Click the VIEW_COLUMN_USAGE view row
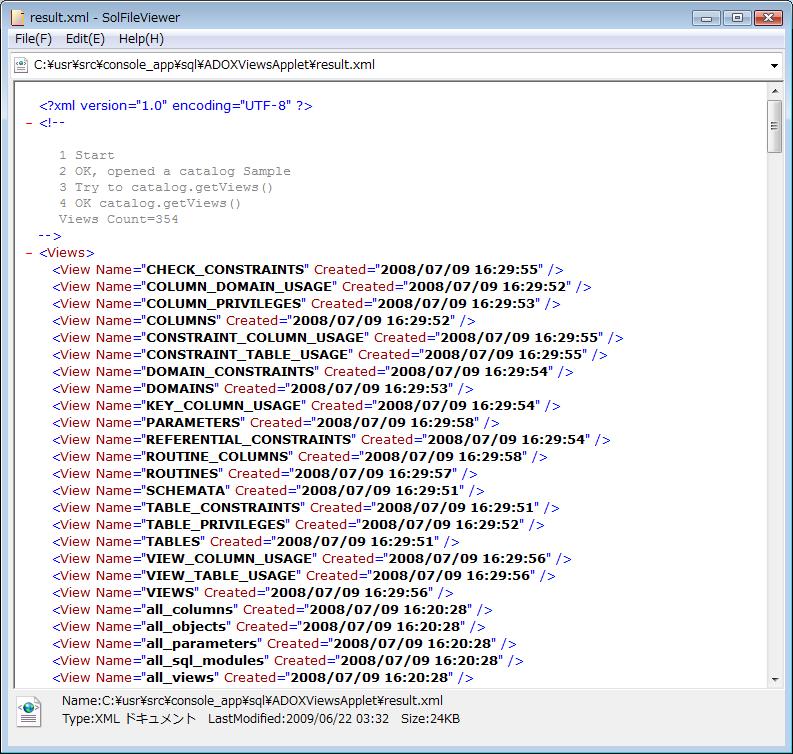This screenshot has width=793, height=754. click(x=312, y=559)
